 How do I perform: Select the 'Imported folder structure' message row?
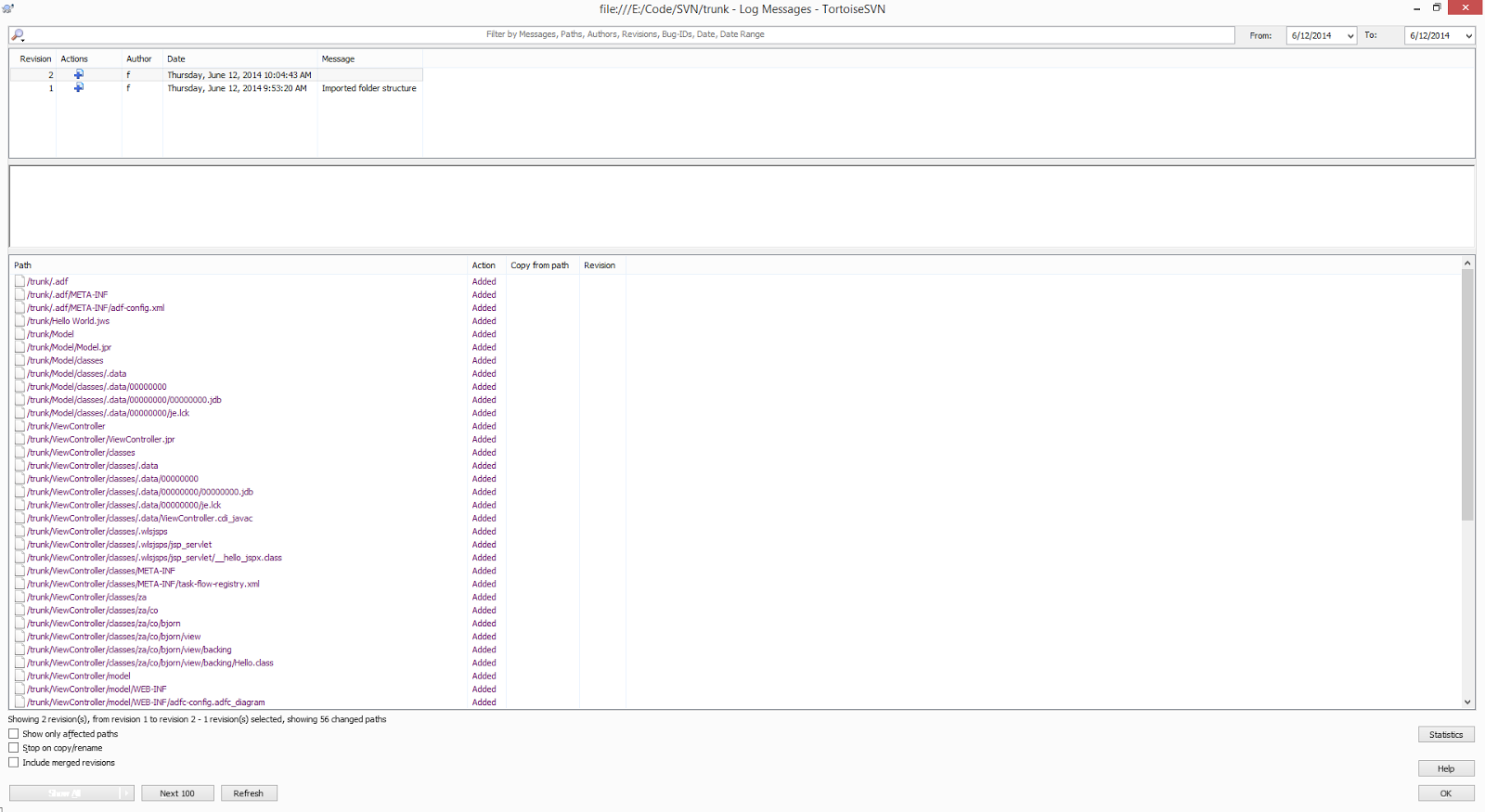(369, 88)
